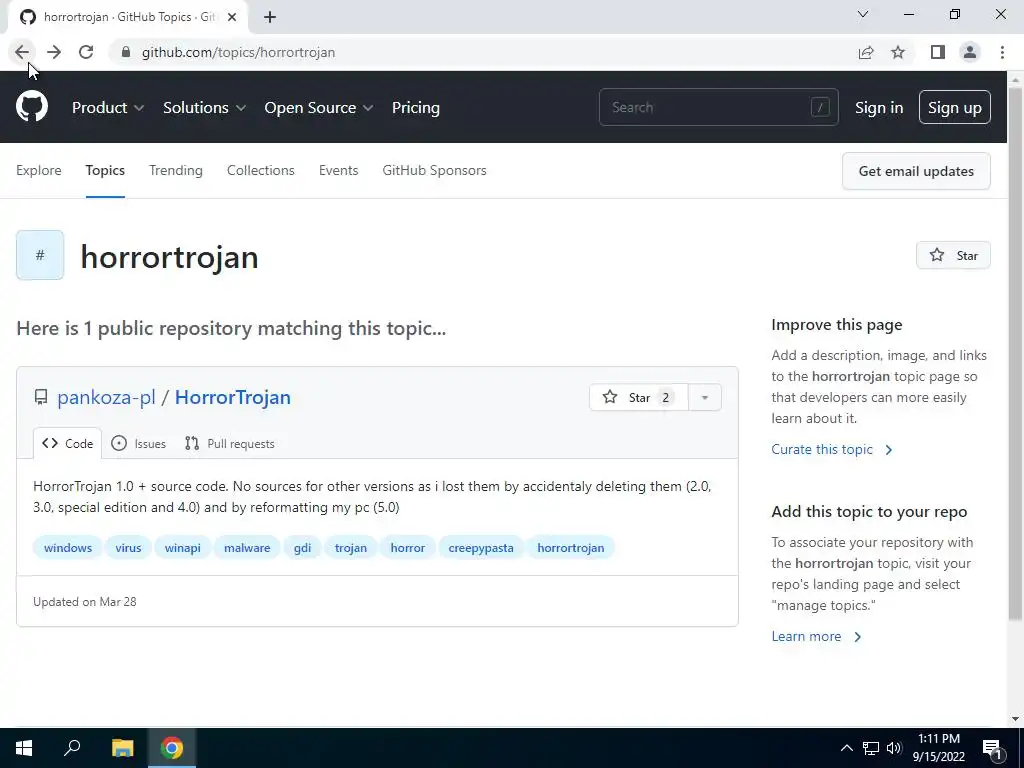Click the Sign up button

[x=955, y=107]
